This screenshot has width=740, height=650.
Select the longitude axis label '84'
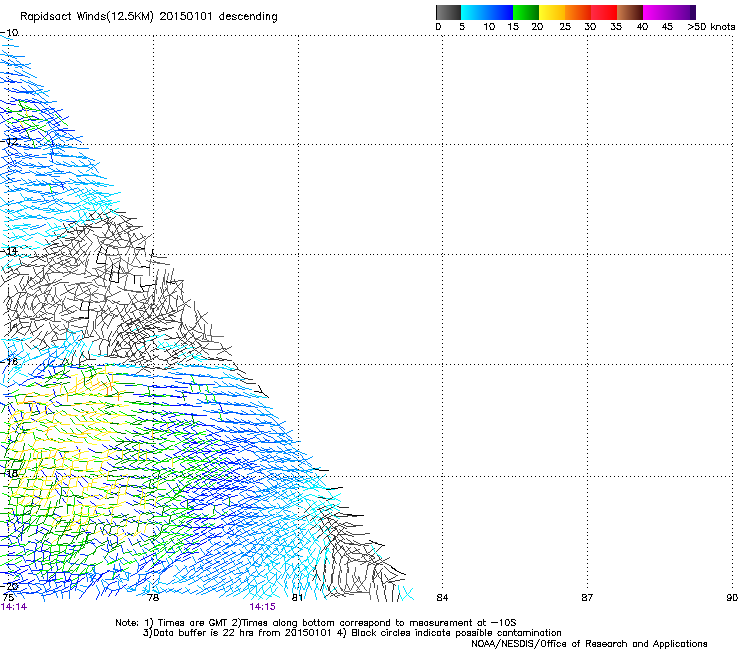pyautogui.click(x=442, y=598)
